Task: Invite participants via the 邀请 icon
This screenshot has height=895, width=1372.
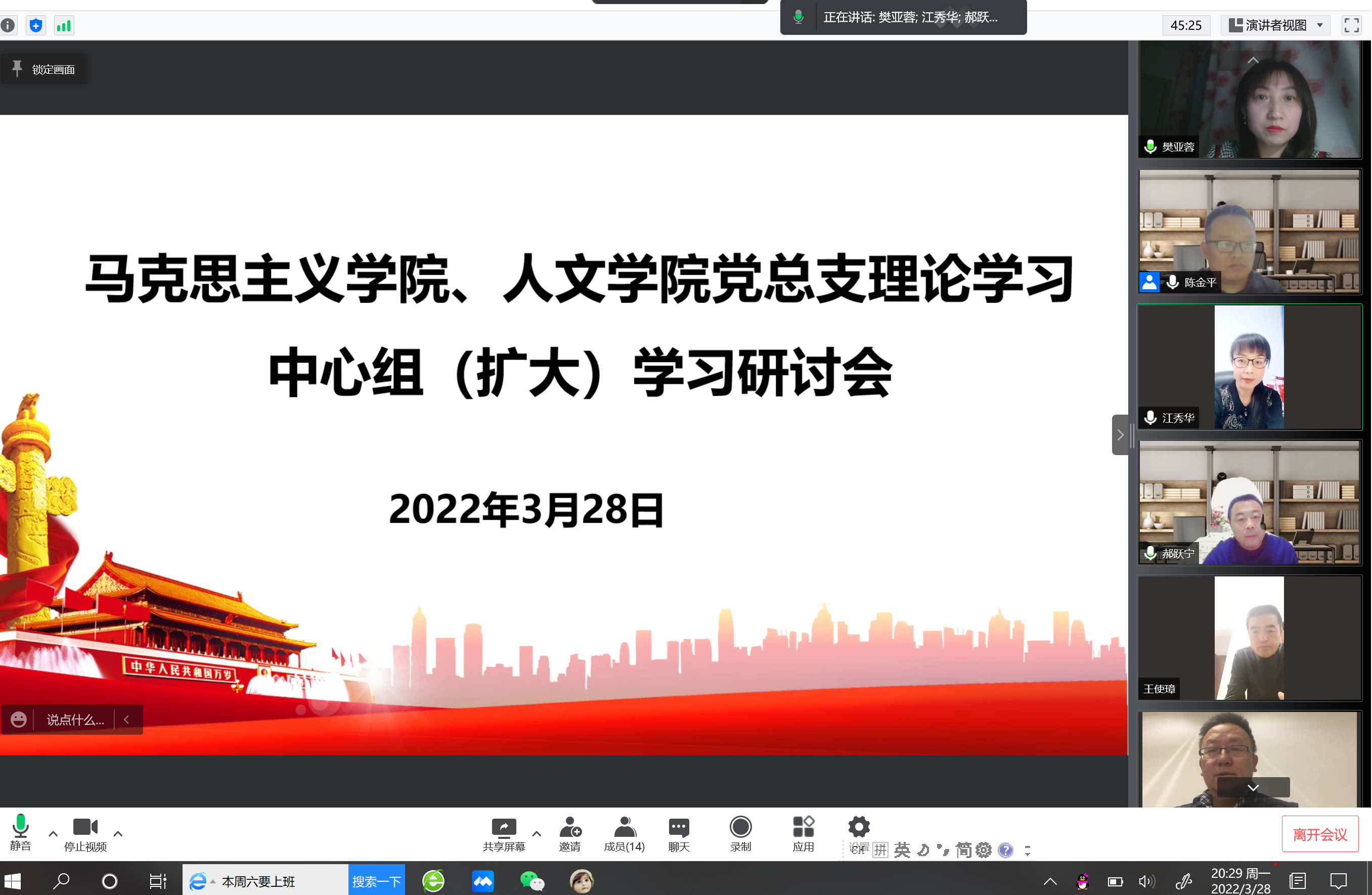Action: (x=569, y=833)
